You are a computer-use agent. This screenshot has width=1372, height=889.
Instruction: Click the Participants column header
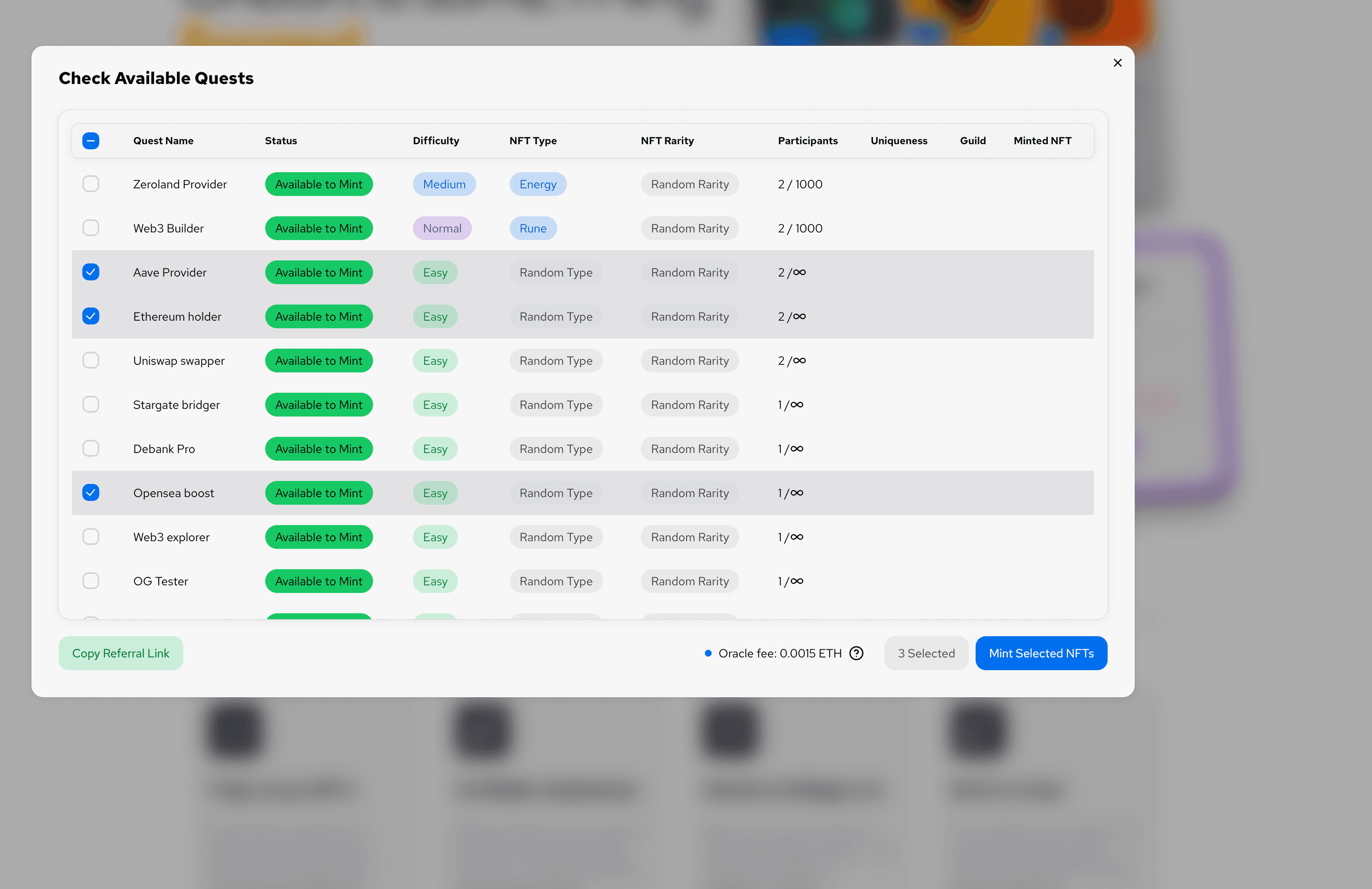pyautogui.click(x=807, y=140)
